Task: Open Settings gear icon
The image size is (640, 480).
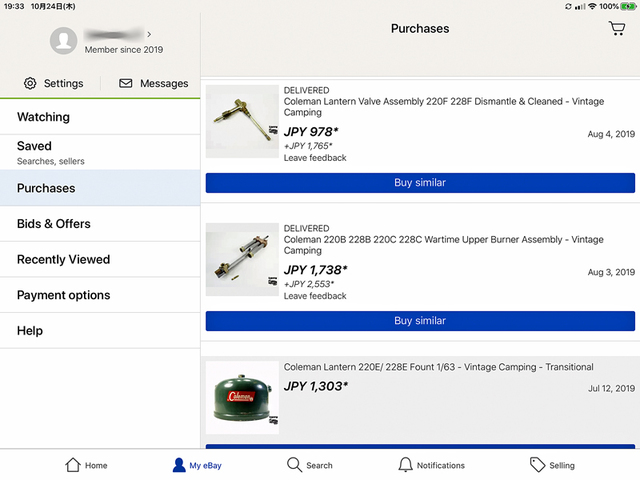Action: (x=30, y=83)
